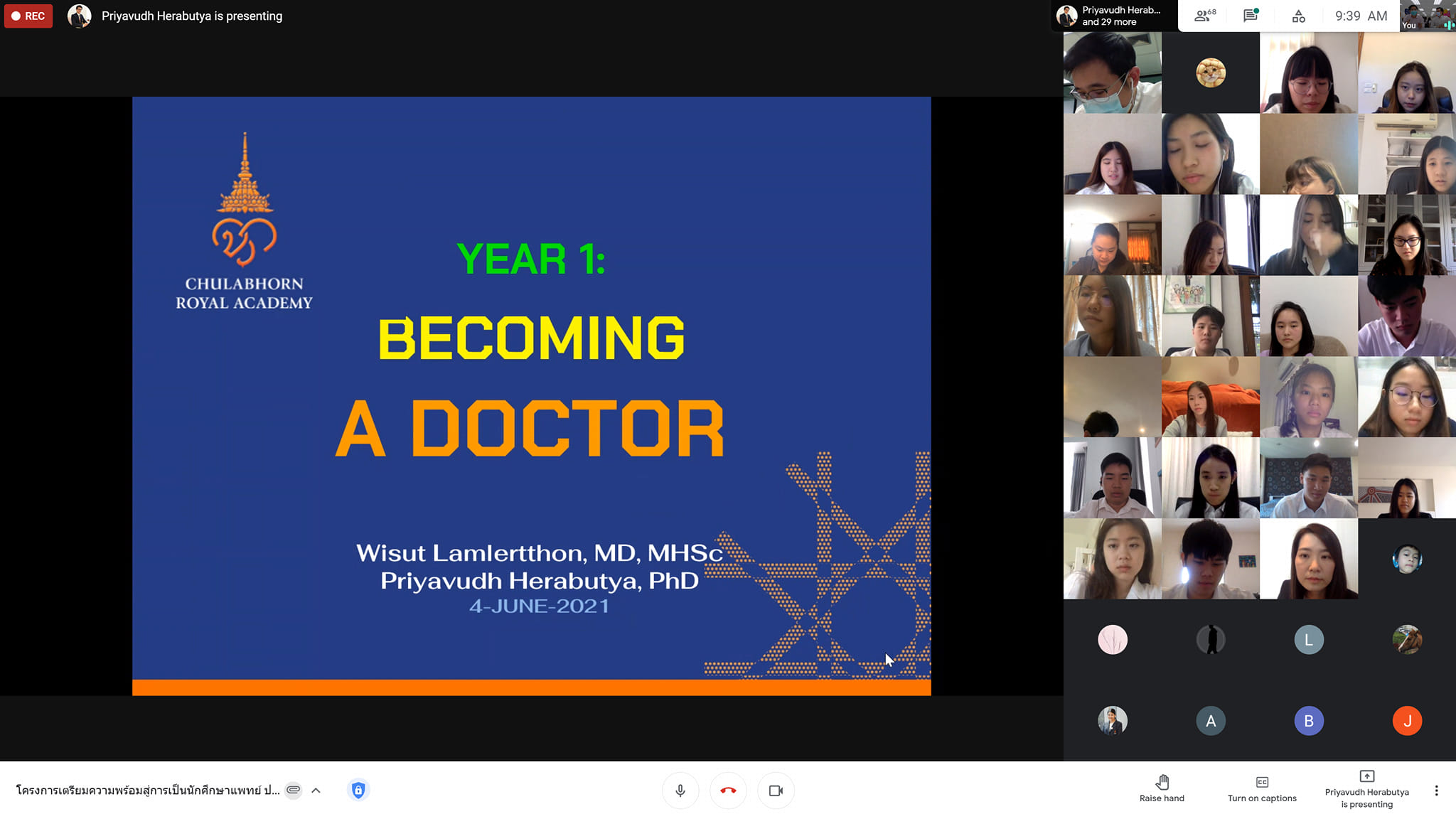The width and height of the screenshot is (1456, 819).
Task: Click the suited man photo avatar tile
Action: [1113, 721]
